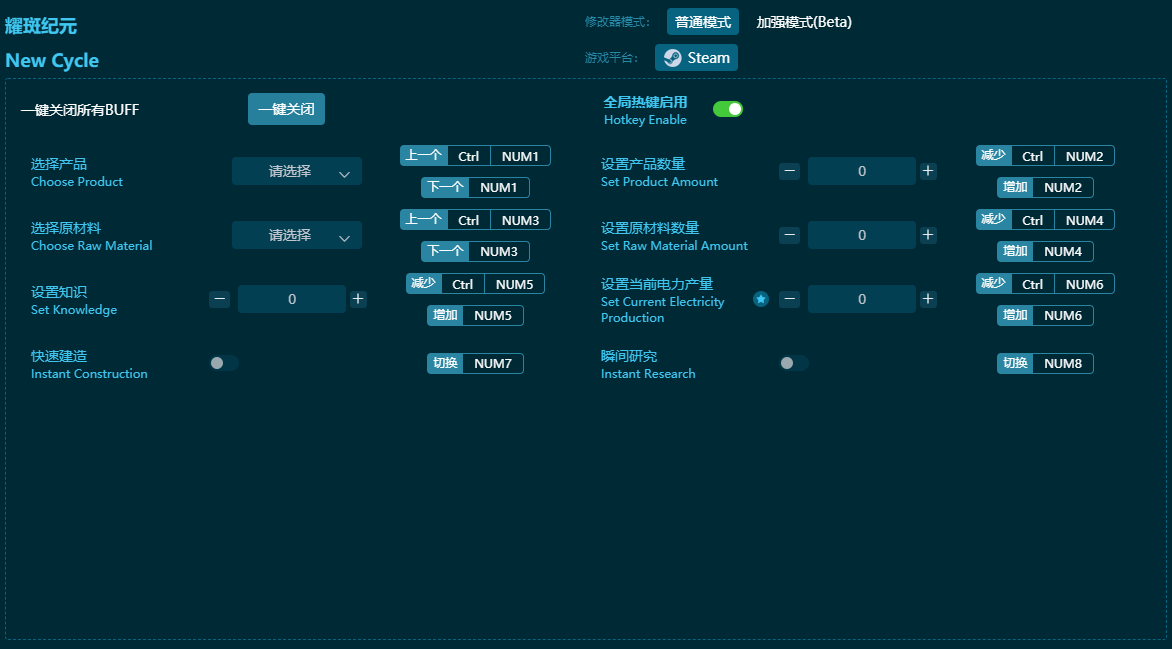Disable the global hotkey enable switch
This screenshot has height=649, width=1172.
click(728, 108)
